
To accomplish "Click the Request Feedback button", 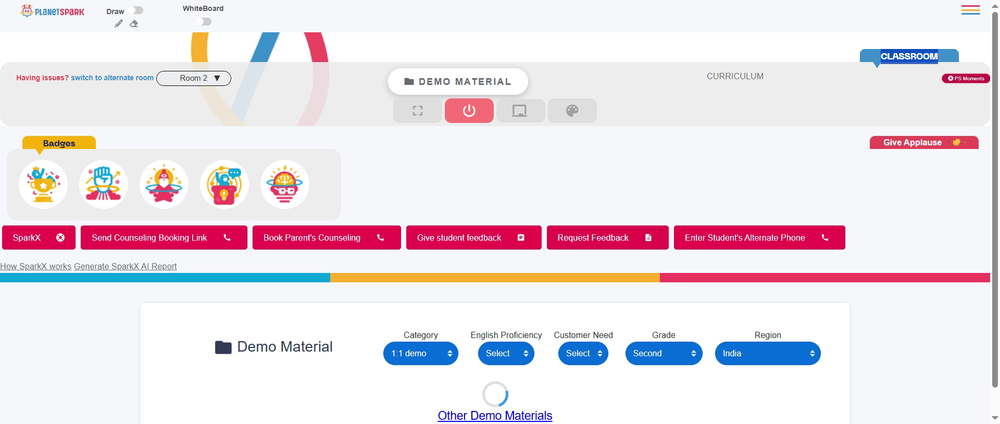I will click(x=608, y=238).
